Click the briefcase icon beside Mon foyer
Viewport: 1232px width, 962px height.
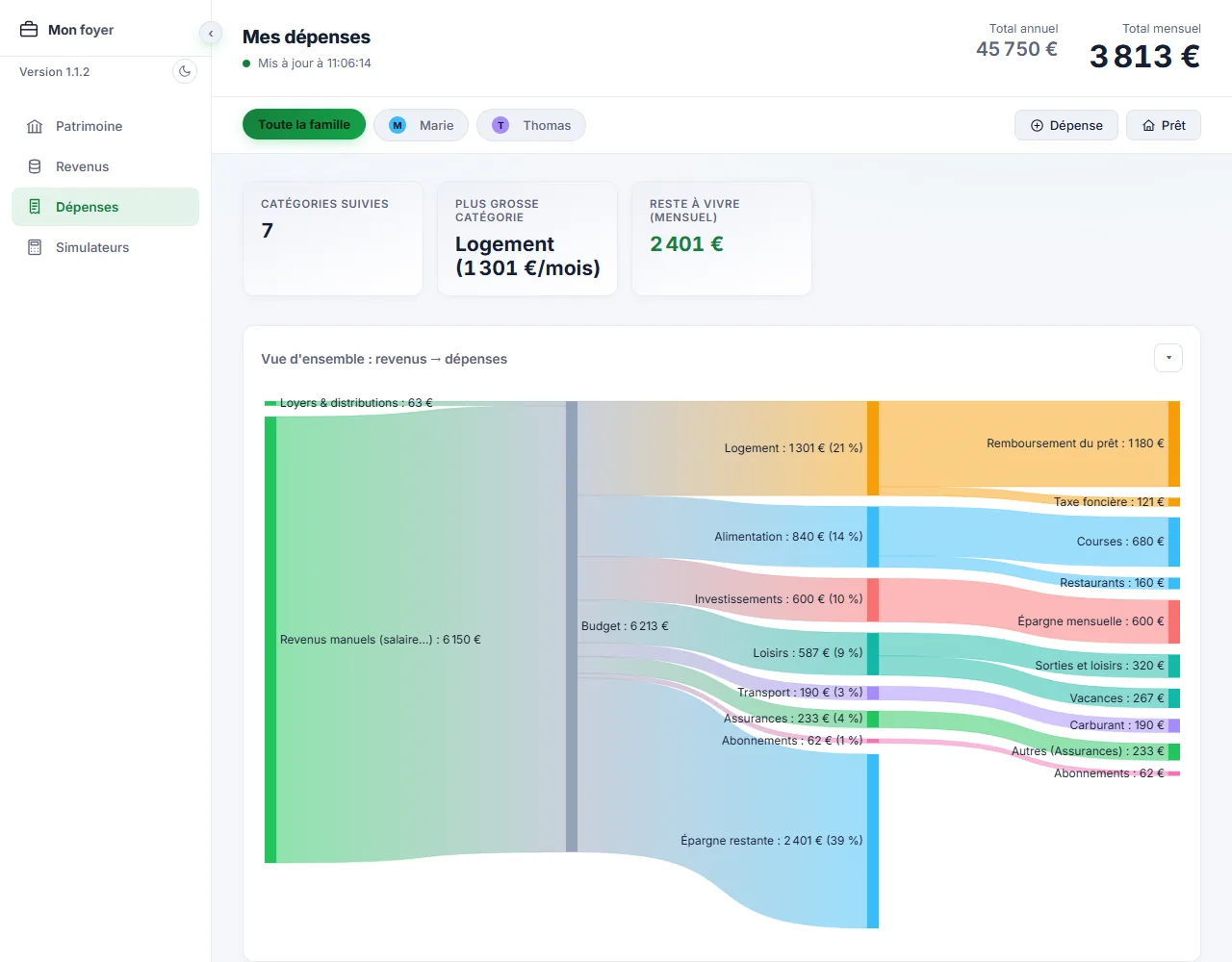tap(29, 30)
